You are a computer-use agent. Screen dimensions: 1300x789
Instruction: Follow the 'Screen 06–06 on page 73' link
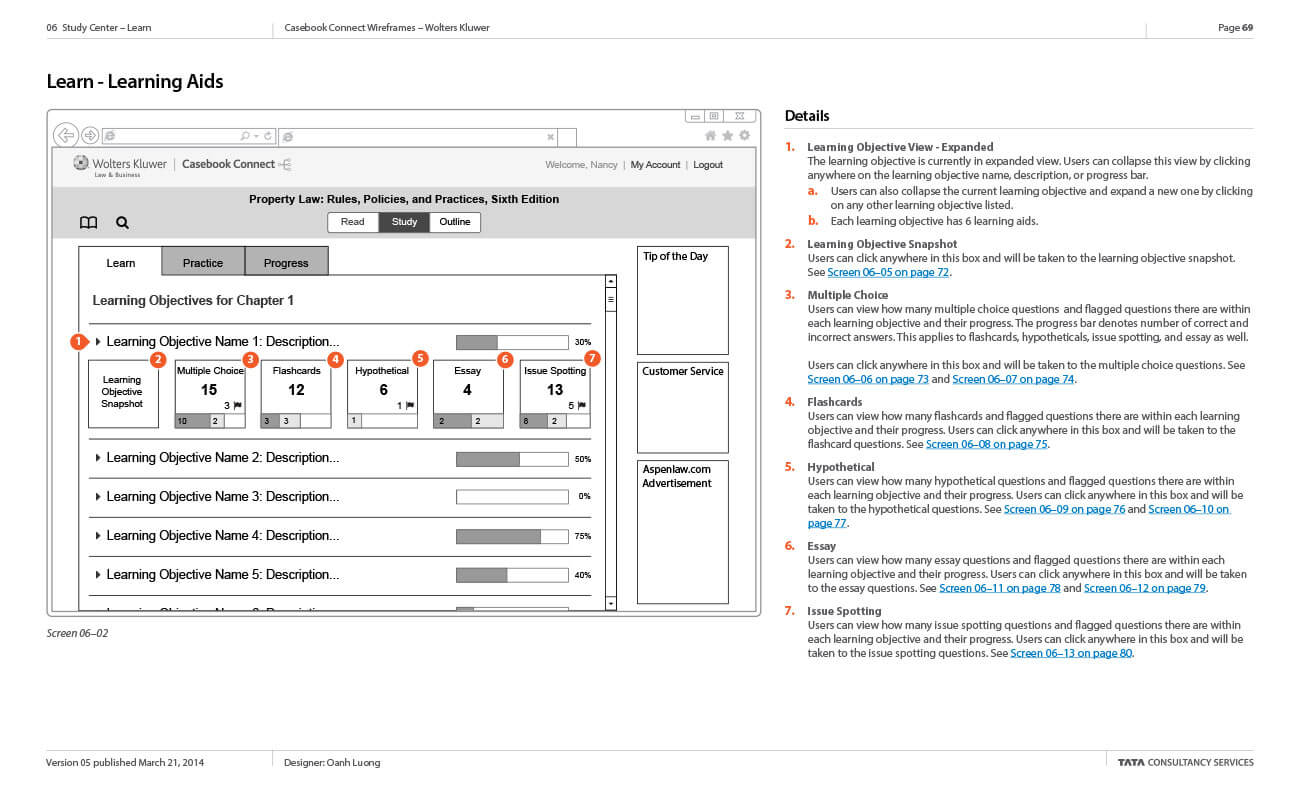868,380
